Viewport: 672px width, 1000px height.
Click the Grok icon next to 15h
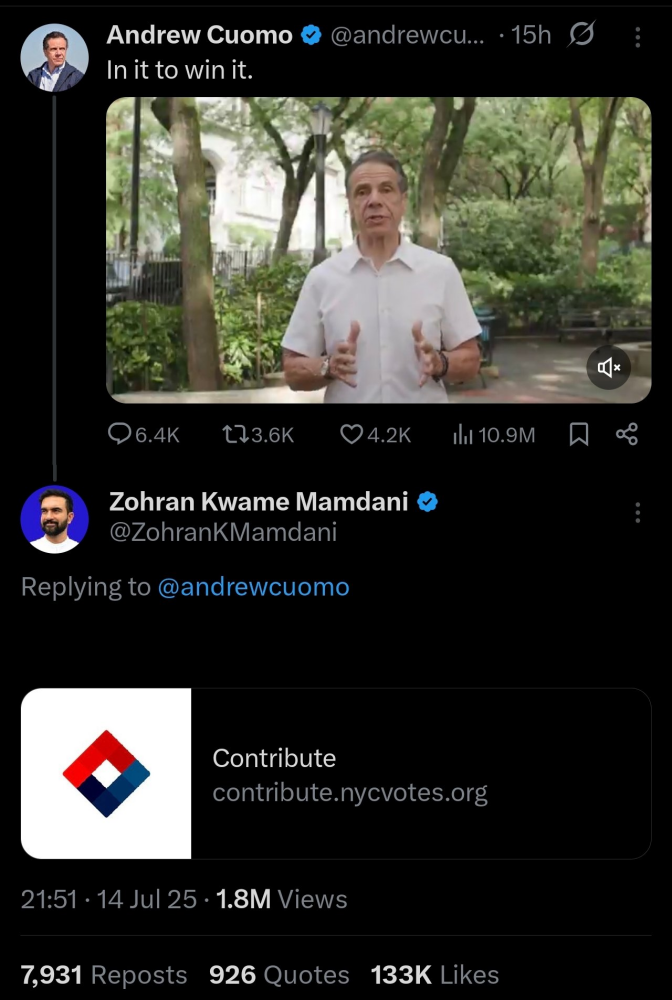point(581,36)
